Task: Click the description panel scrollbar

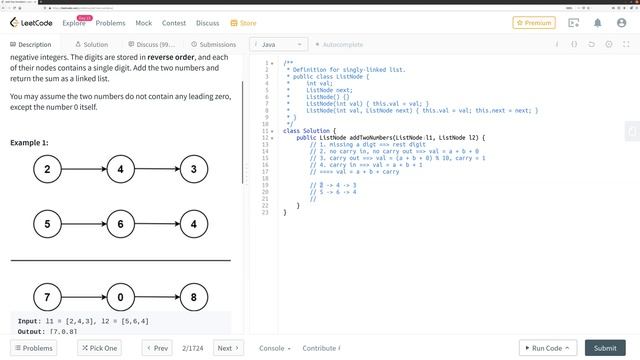Action: (x=243, y=133)
